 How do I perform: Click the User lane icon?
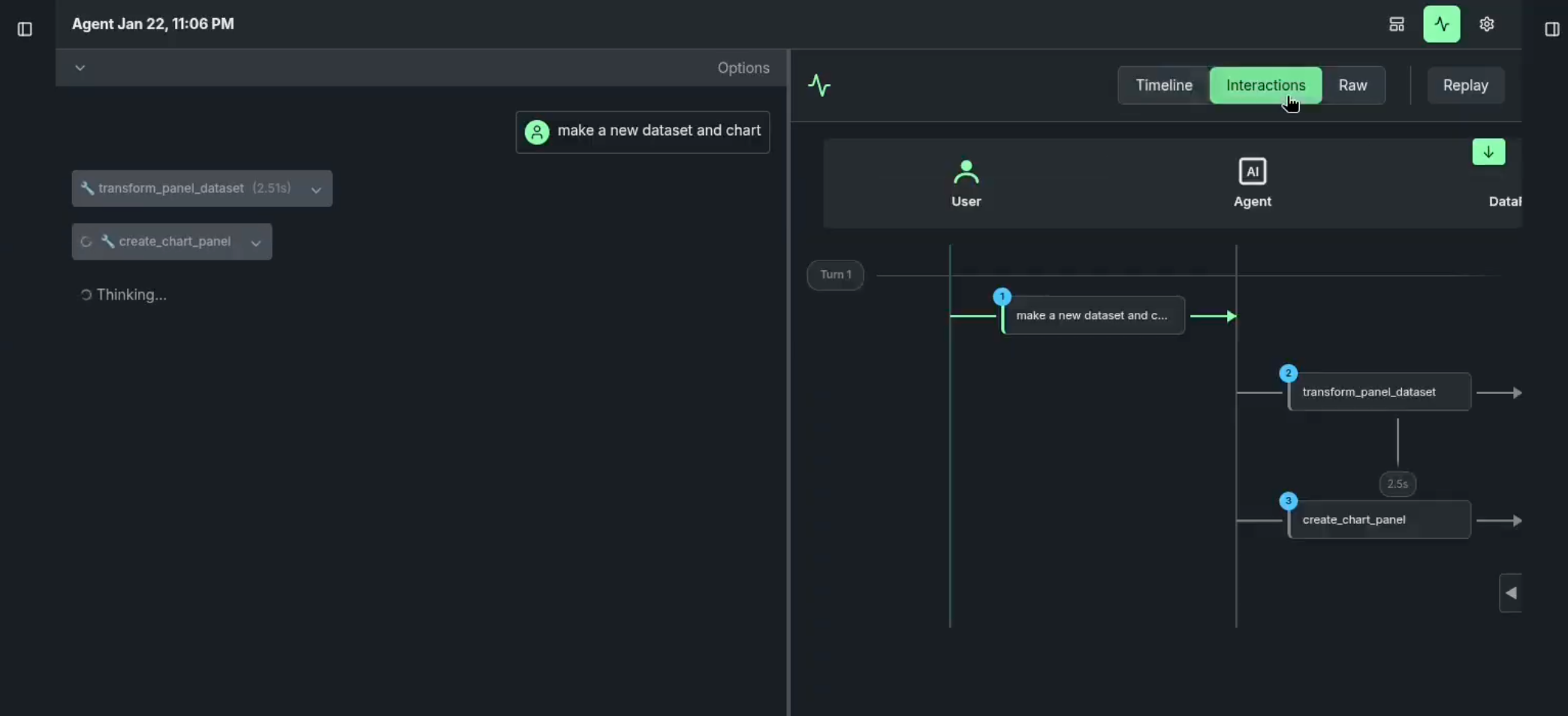966,173
